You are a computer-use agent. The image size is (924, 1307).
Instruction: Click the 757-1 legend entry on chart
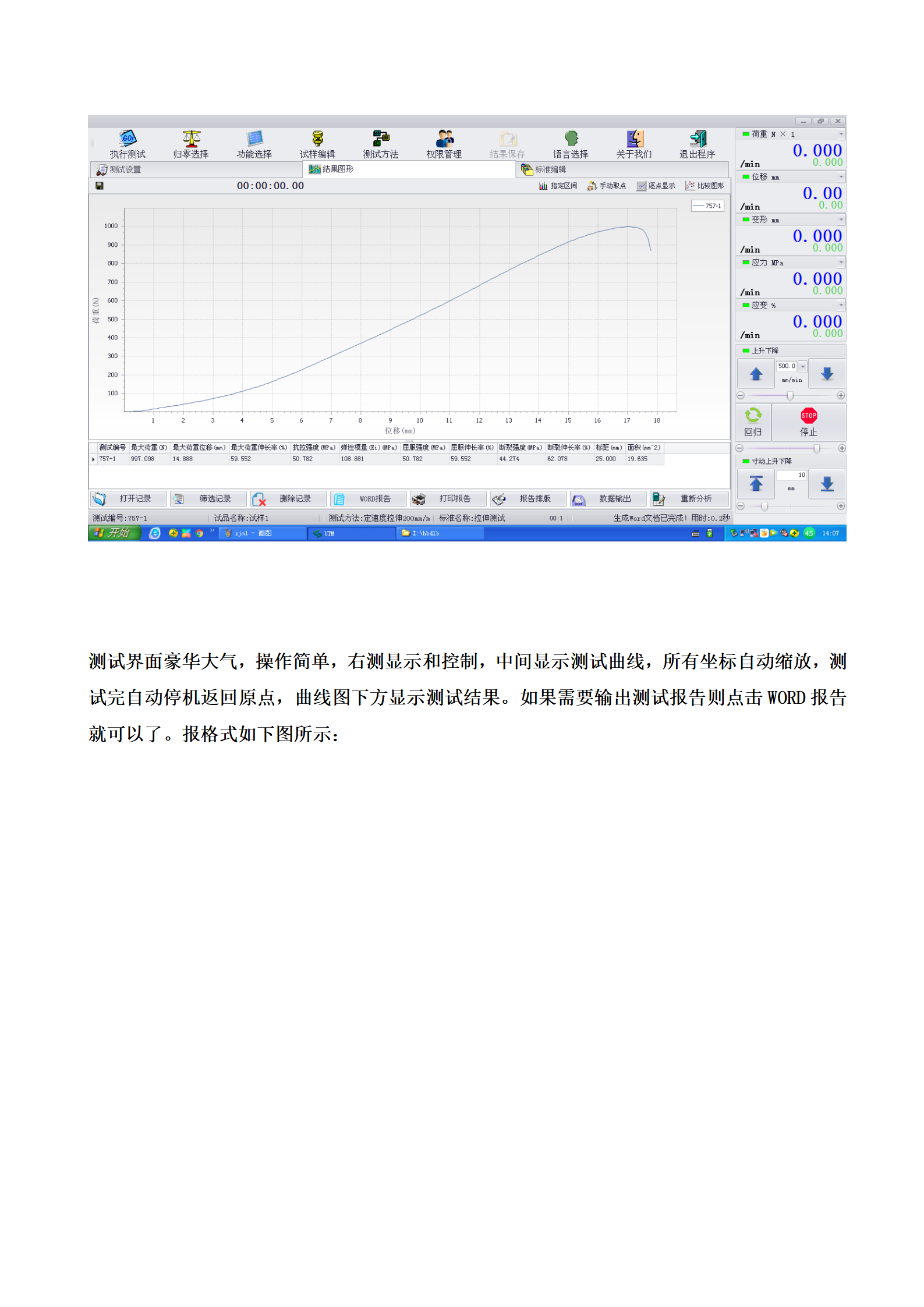pyautogui.click(x=707, y=206)
